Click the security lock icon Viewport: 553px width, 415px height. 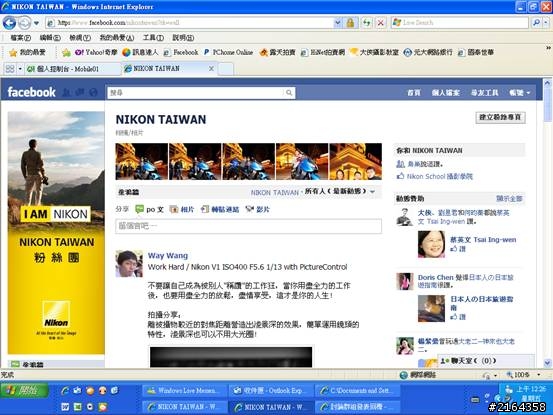pyautogui.click(x=350, y=23)
